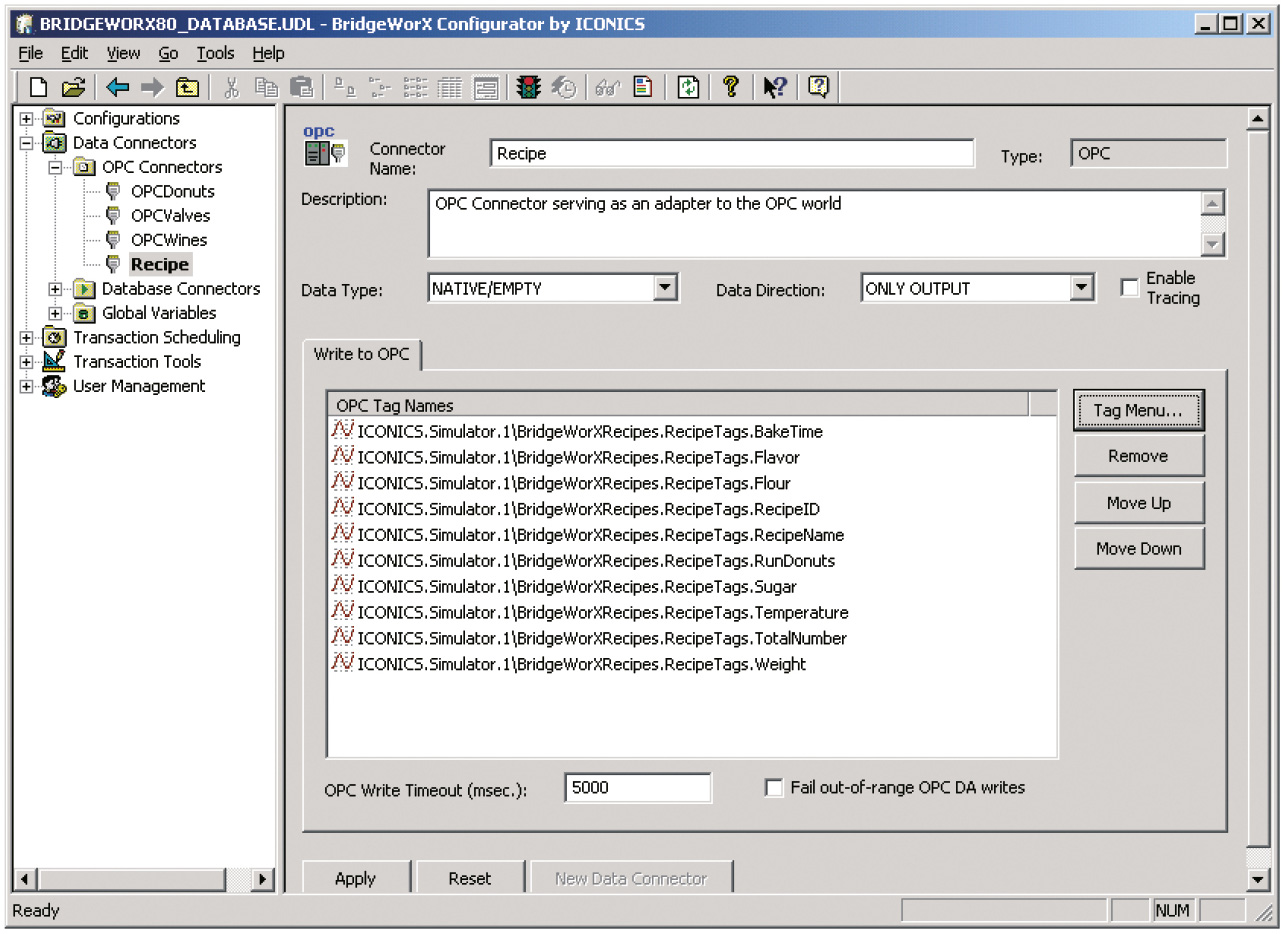The height and width of the screenshot is (934, 1285).
Task: Expand the Database Connectors node
Action: tap(56, 289)
